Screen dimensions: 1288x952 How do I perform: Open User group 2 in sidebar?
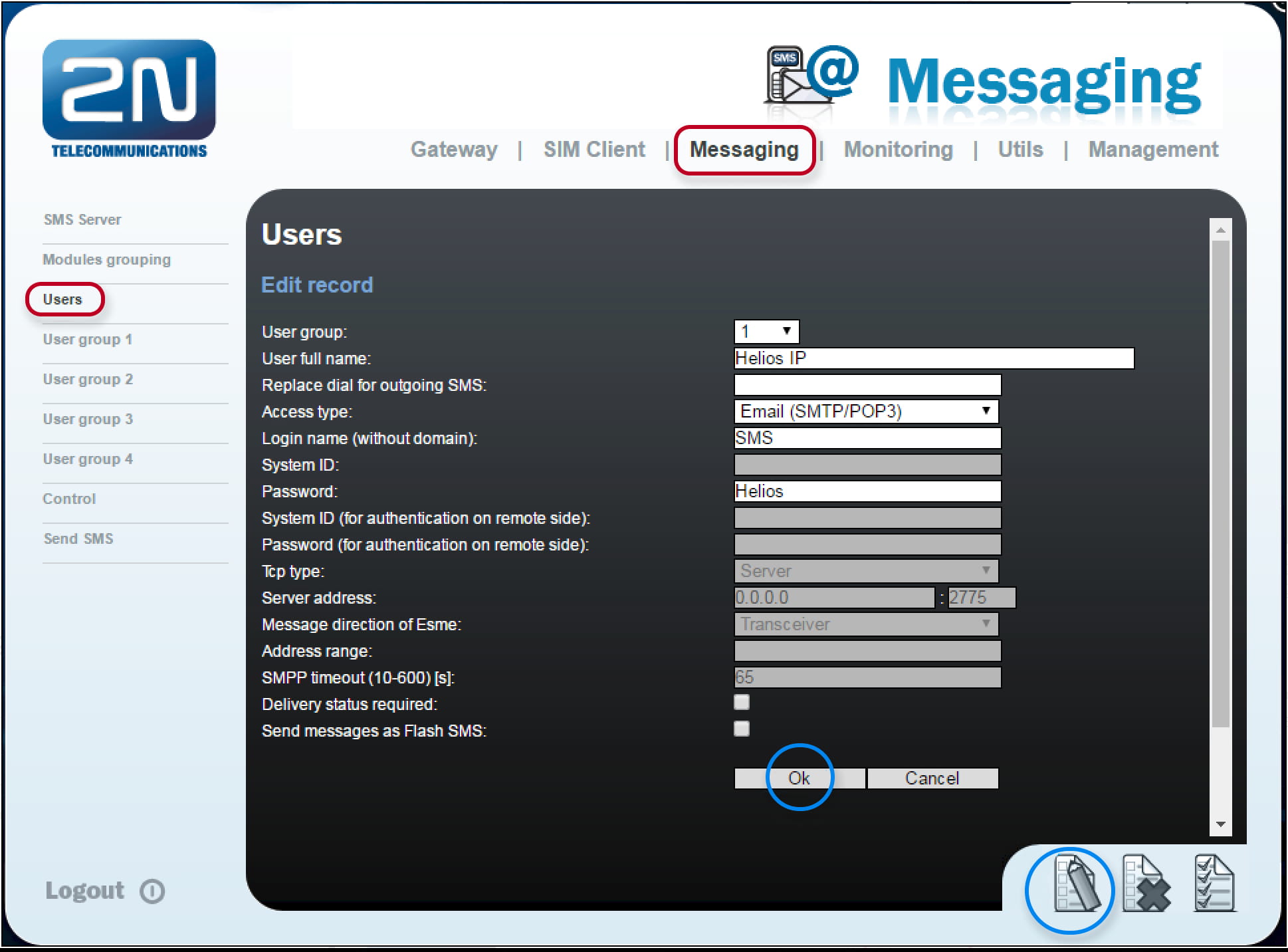pyautogui.click(x=88, y=380)
